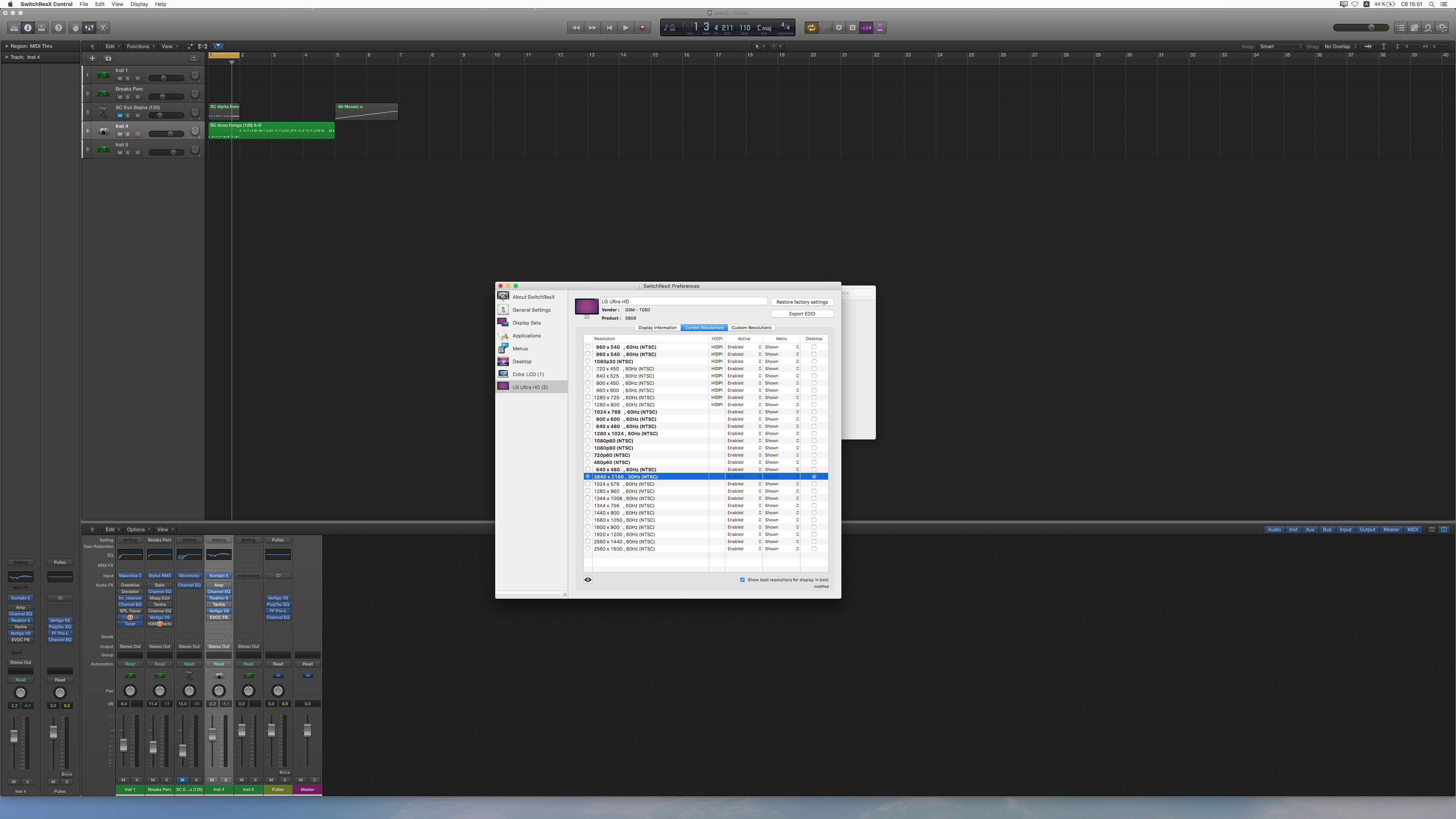
Task: Toggle the Show Automation button
Action: point(190,46)
